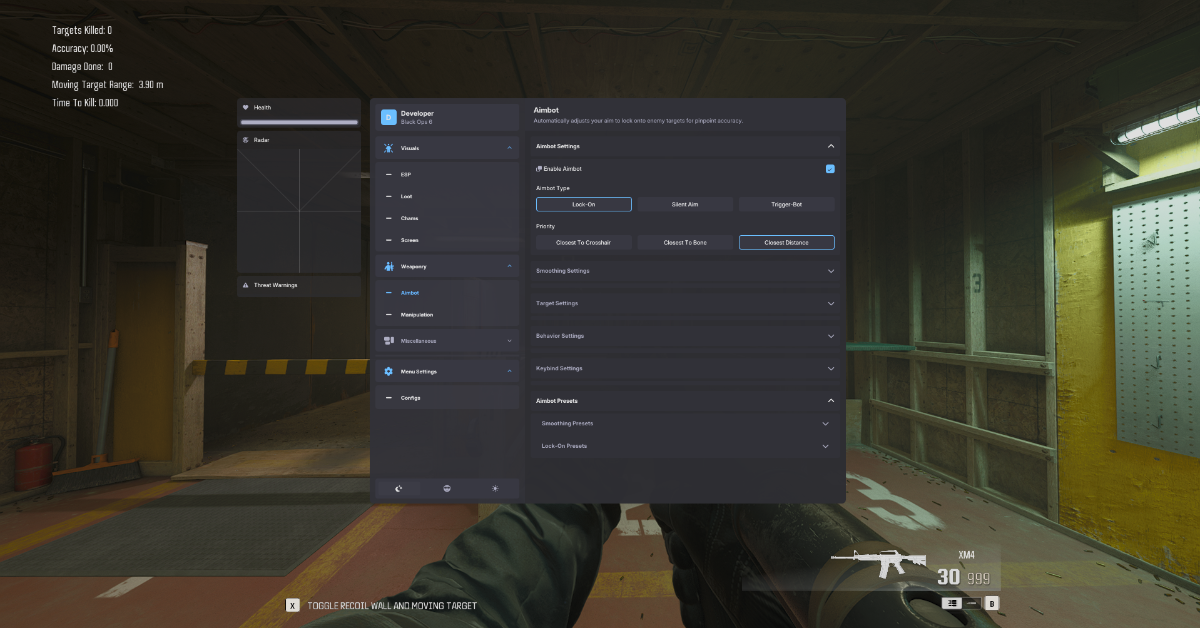Expand the Smoothing Settings section

[684, 271]
